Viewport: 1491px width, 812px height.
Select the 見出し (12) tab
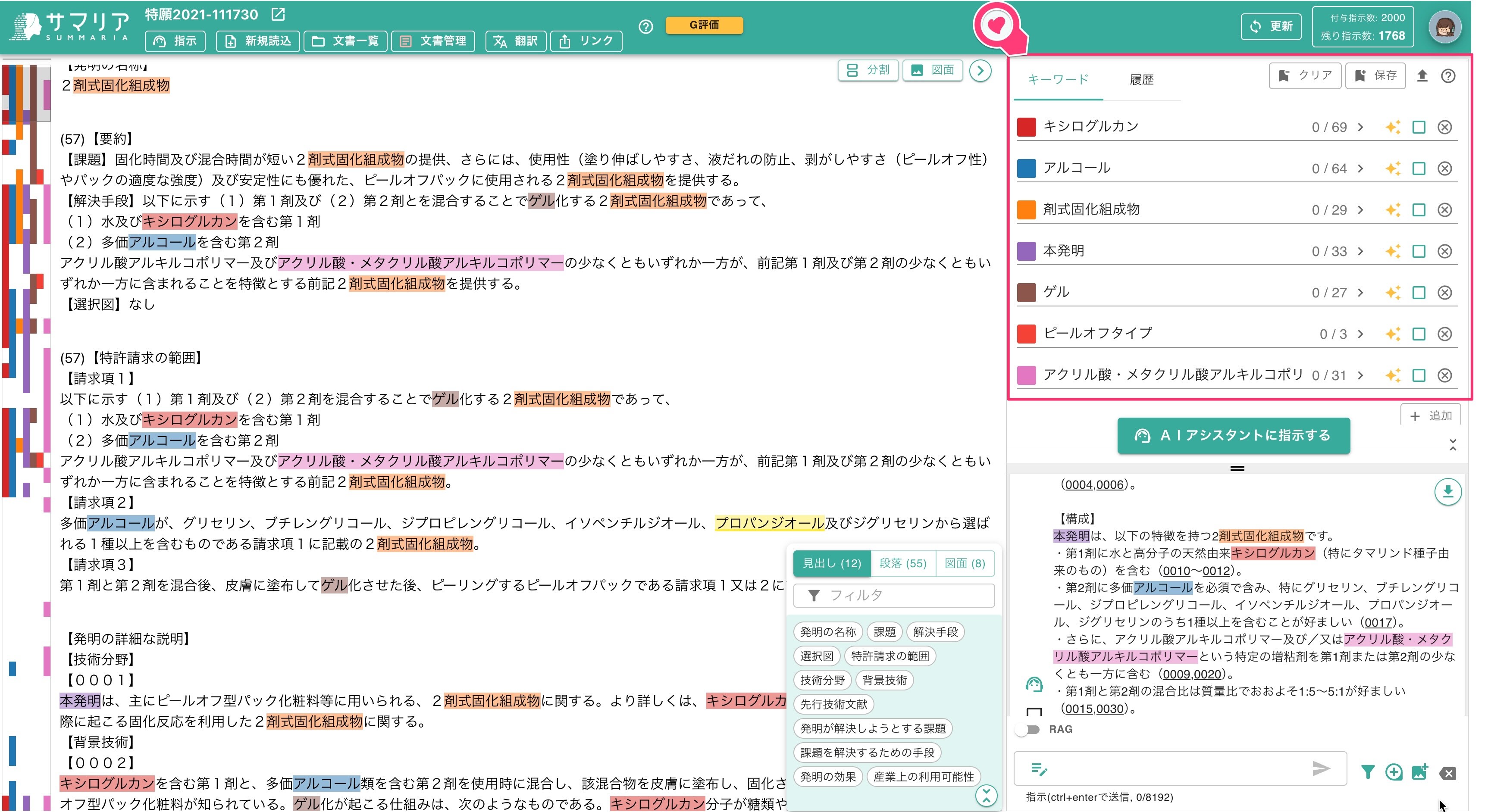coord(832,563)
